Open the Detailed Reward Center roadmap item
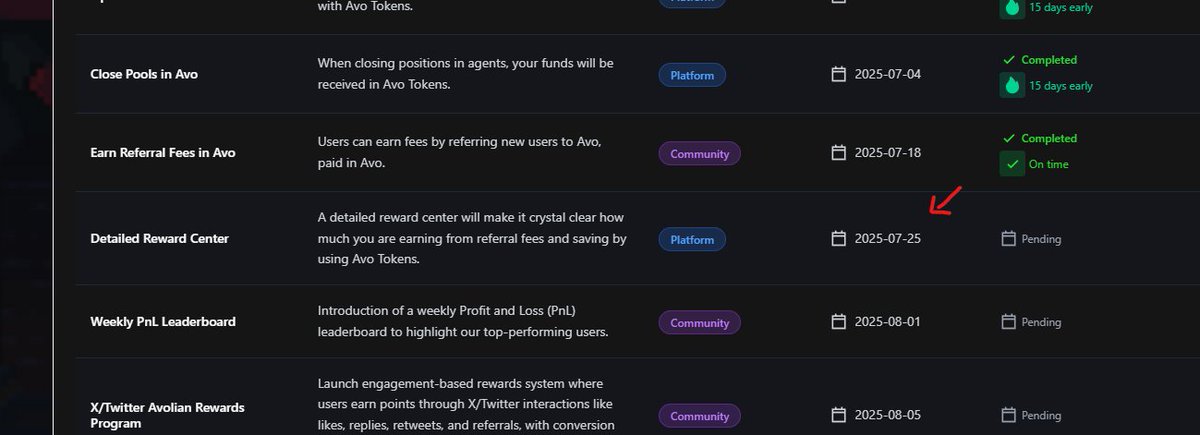The width and height of the screenshot is (1200, 435). 159,239
